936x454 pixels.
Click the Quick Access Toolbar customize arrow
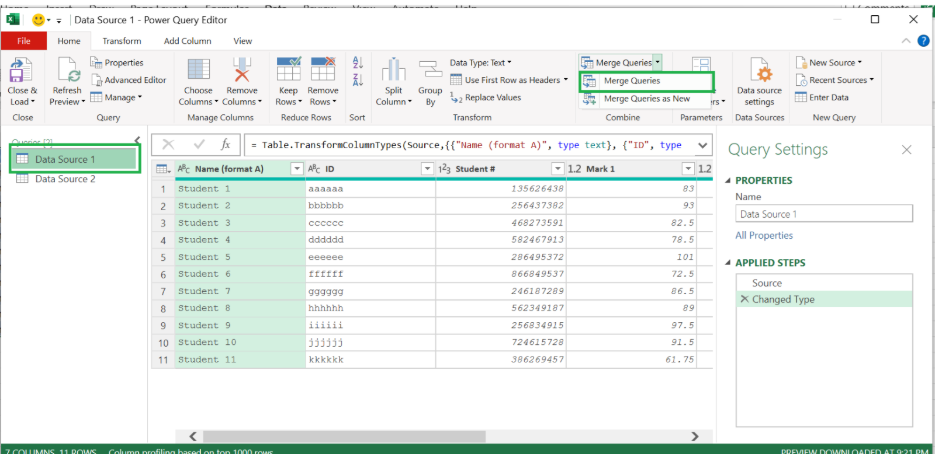[59, 20]
